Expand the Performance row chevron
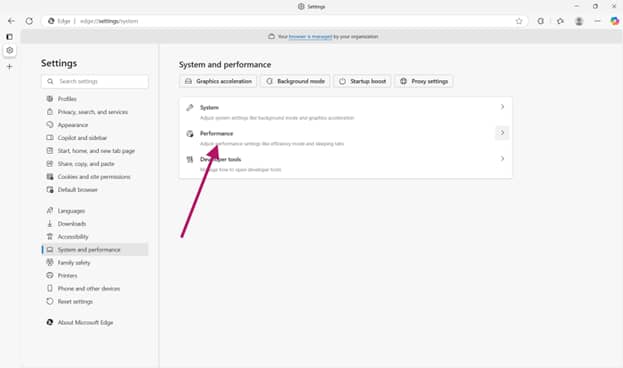The width and height of the screenshot is (623, 368). coord(502,133)
